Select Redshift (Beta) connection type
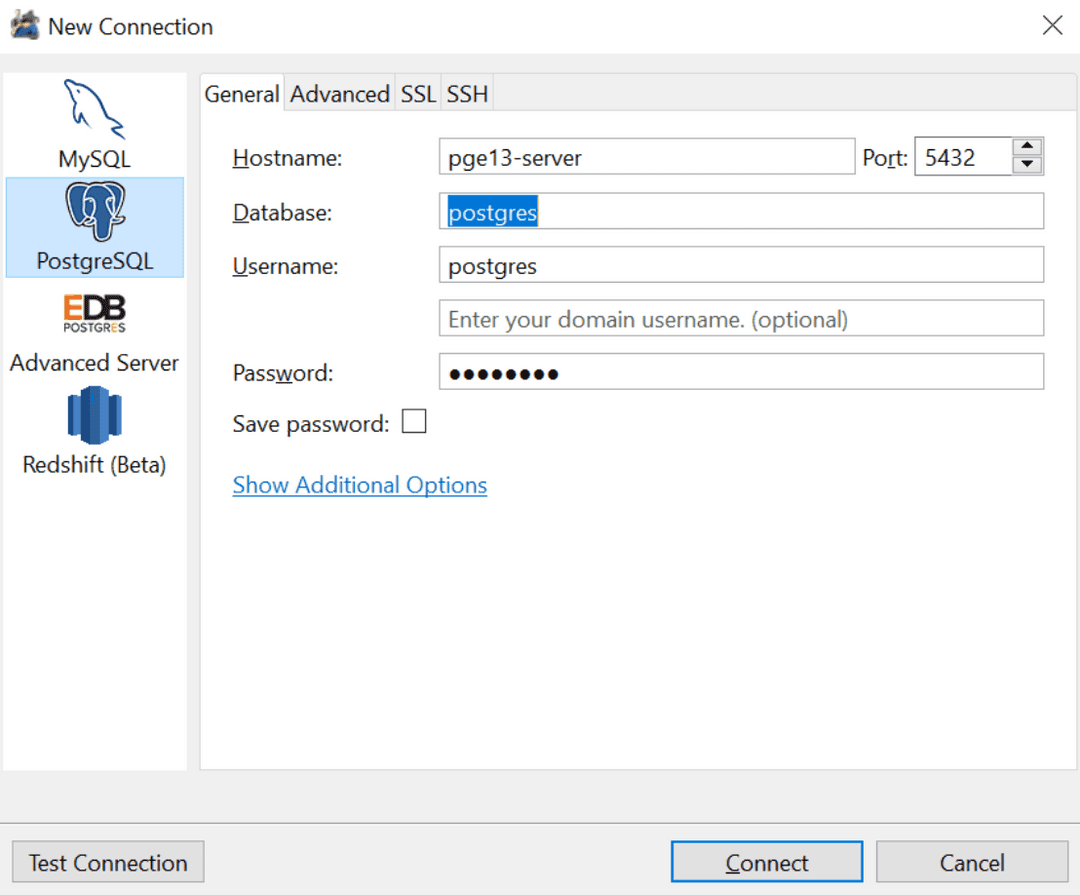 pos(95,430)
